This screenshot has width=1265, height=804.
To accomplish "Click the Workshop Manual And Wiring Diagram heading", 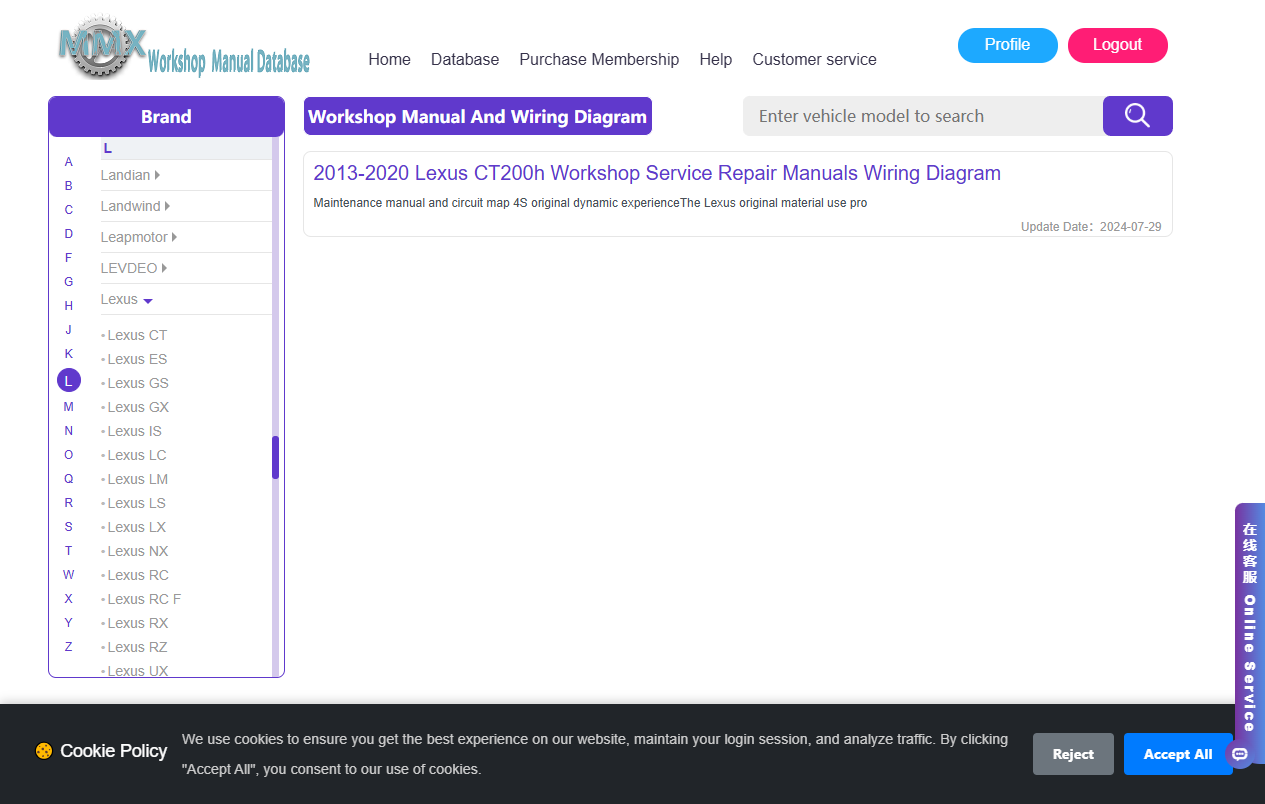I will [x=478, y=116].
